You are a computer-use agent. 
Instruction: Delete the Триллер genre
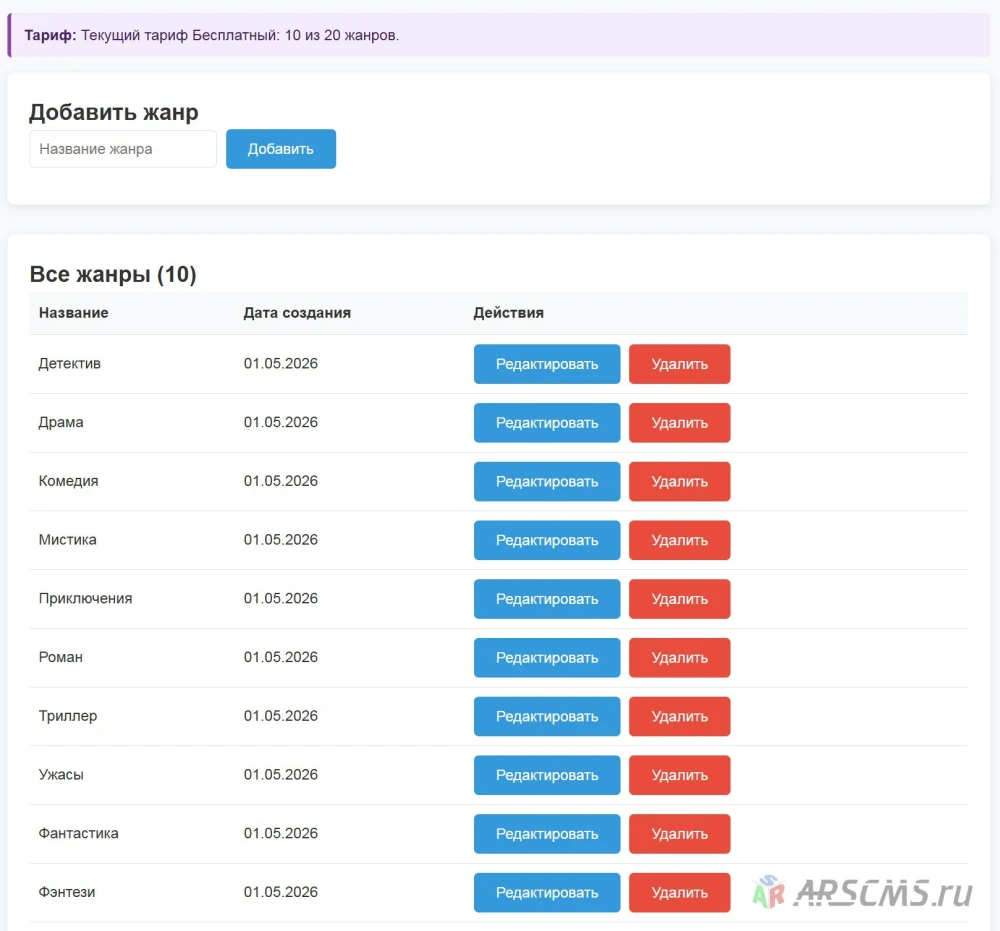tap(679, 716)
